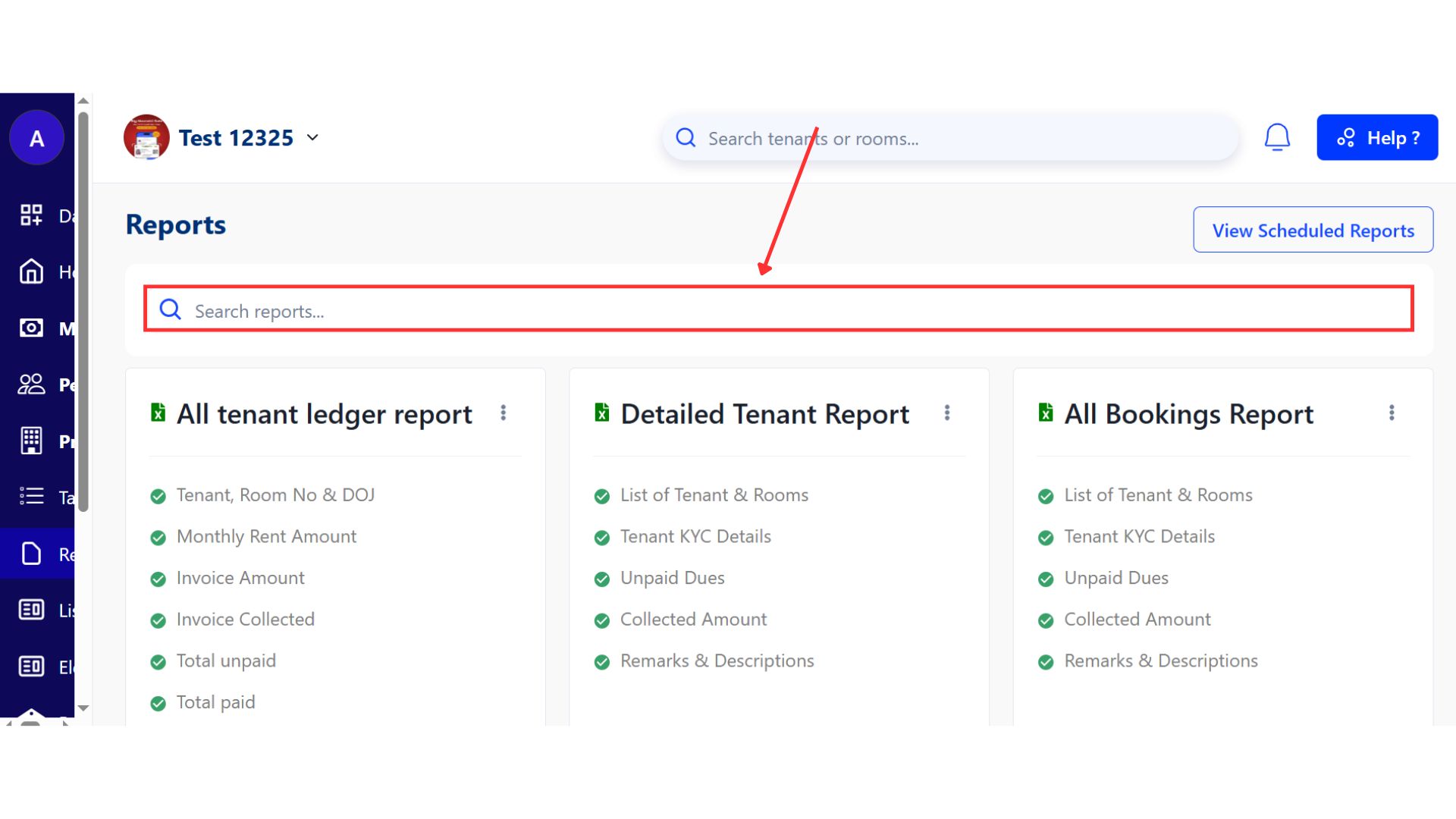Select the Listings card icon in sidebar
The height and width of the screenshot is (819, 1456).
31,610
